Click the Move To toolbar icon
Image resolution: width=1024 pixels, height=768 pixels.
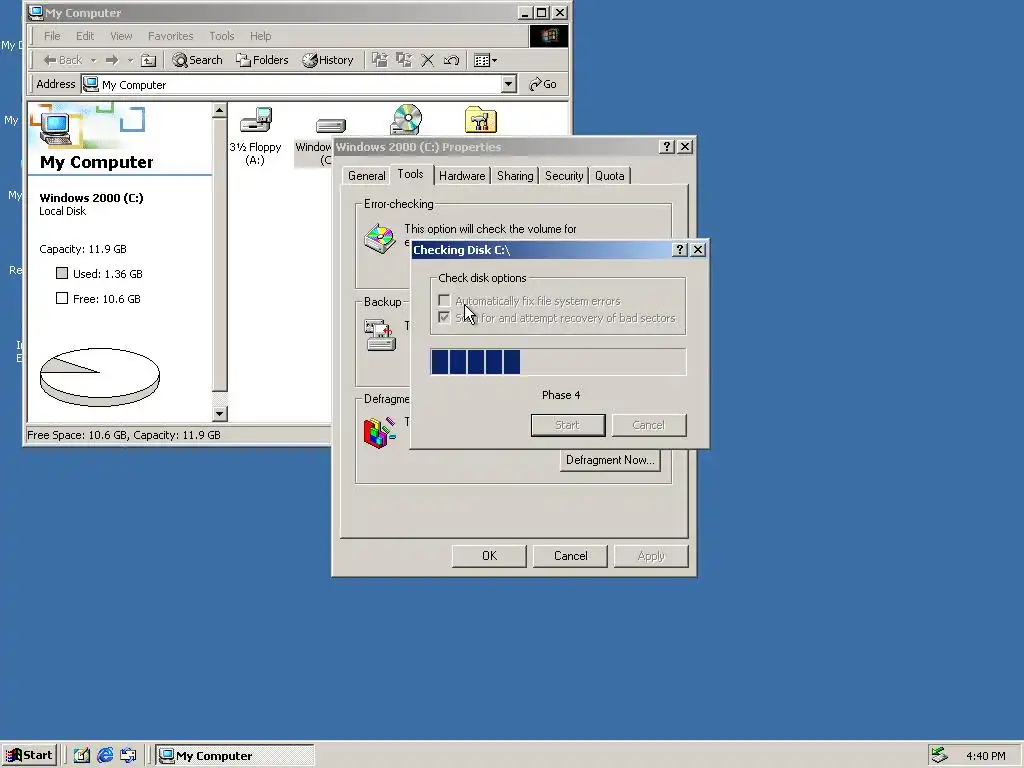[379, 60]
